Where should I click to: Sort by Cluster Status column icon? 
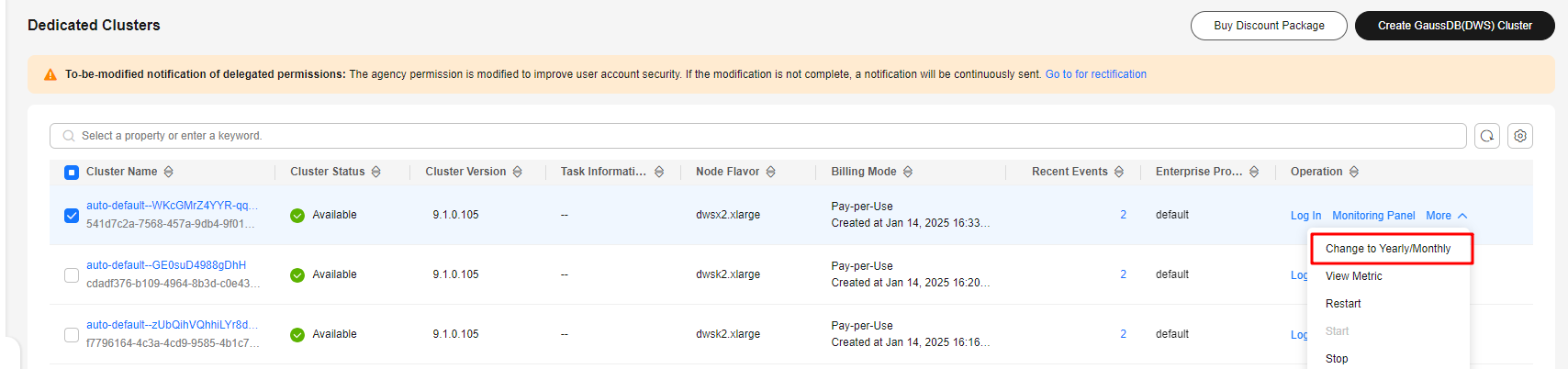click(x=375, y=172)
